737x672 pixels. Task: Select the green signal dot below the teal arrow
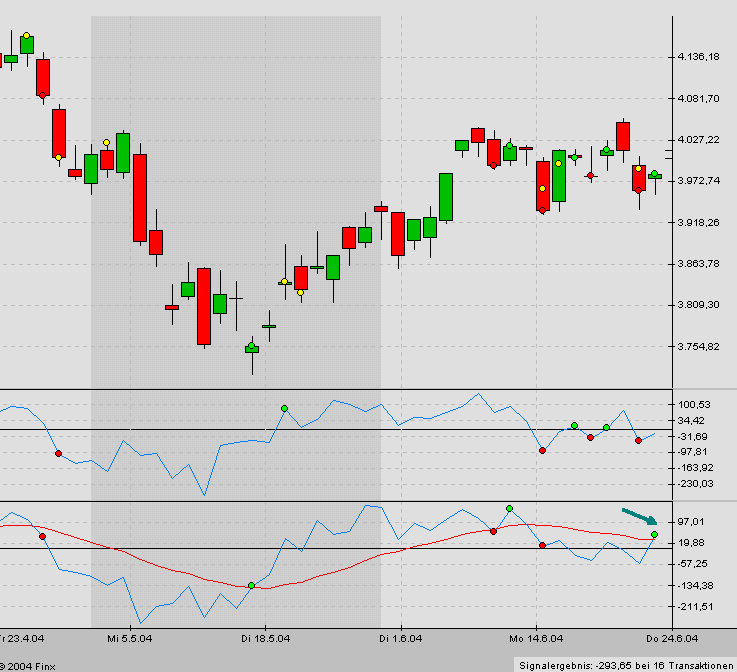coord(654,535)
